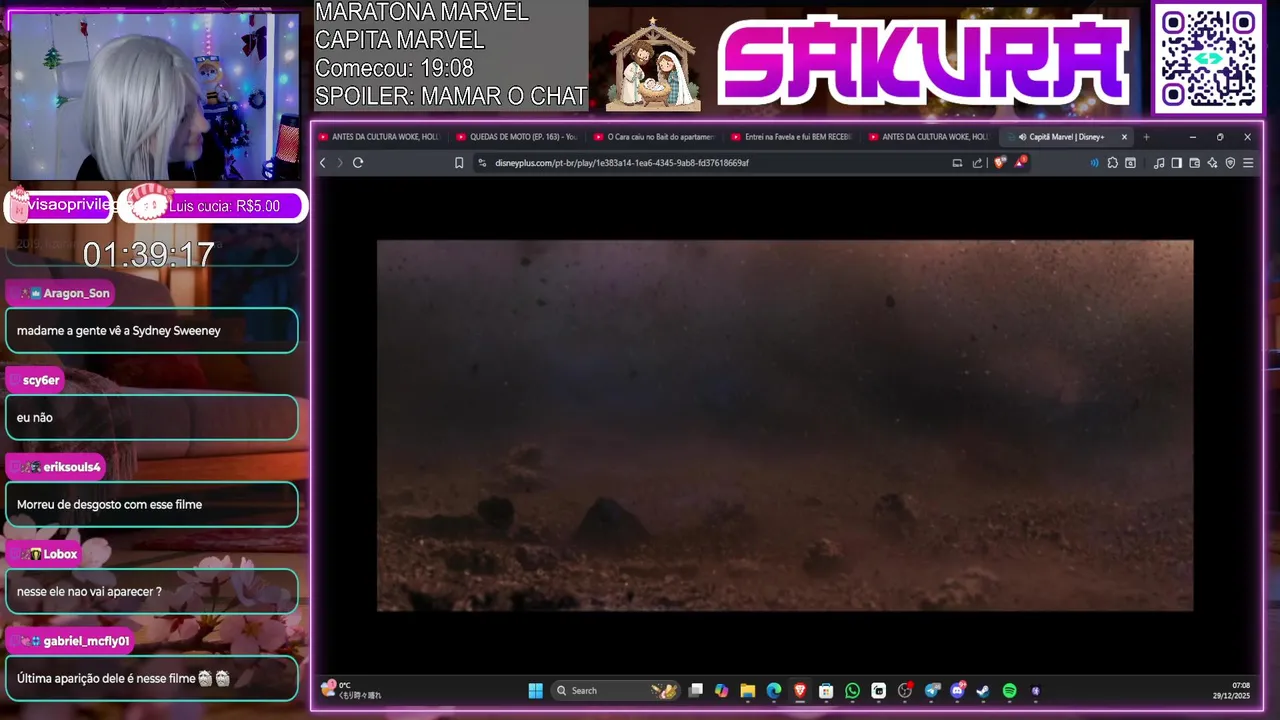Switch to QUEDAS DE MOTO (EP. 163) tab

[518, 137]
